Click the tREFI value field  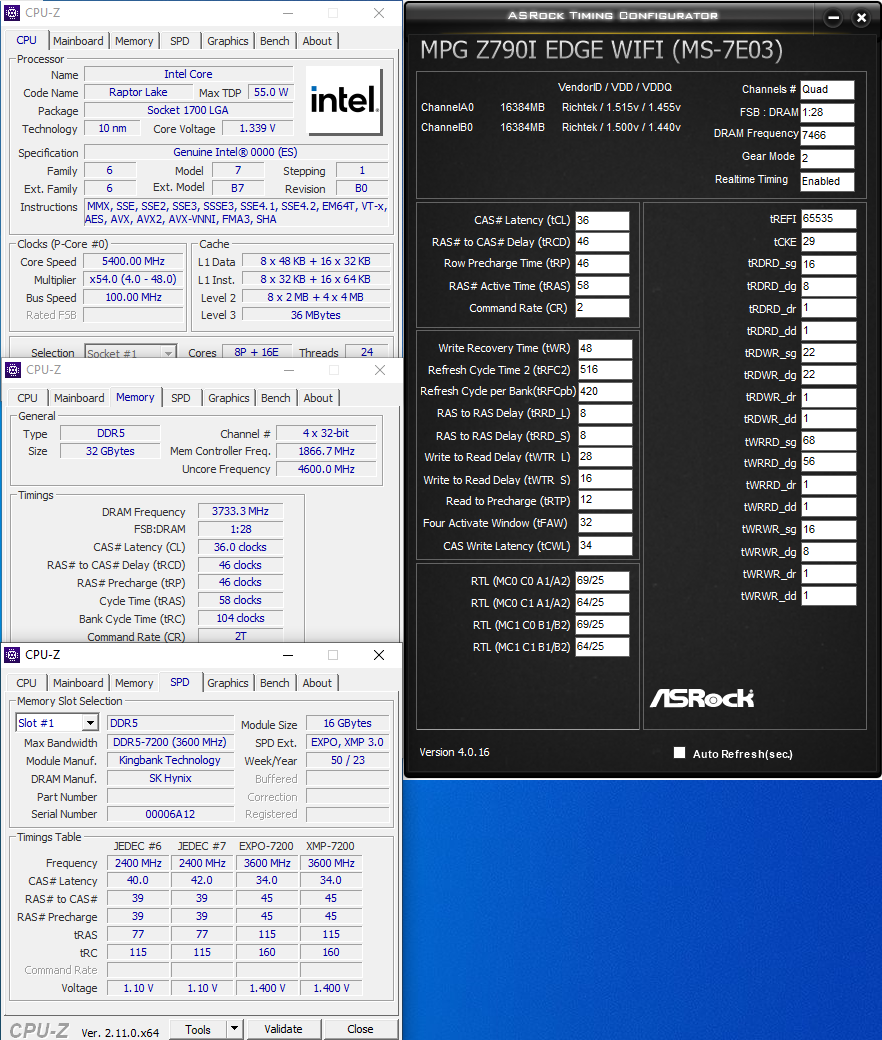click(828, 218)
